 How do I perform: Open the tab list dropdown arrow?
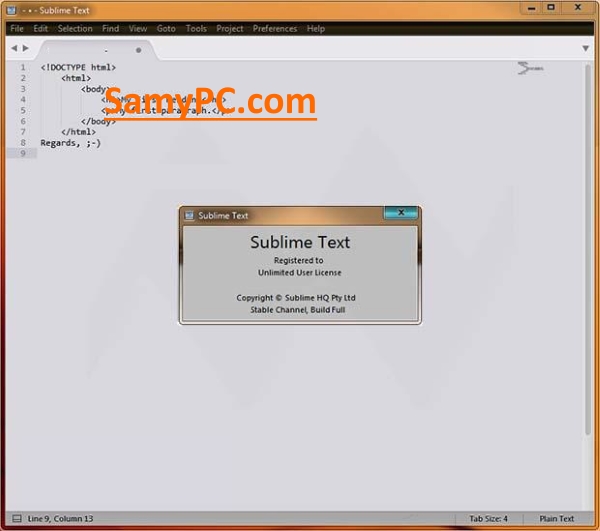pos(585,48)
